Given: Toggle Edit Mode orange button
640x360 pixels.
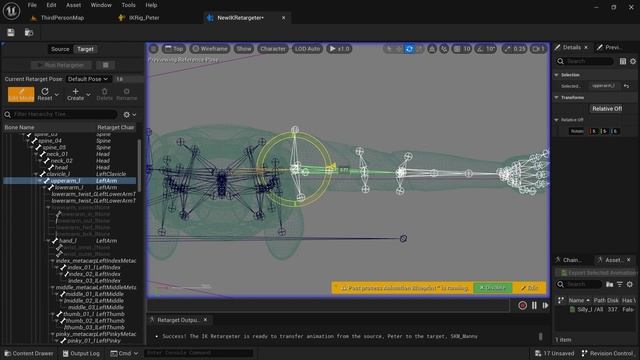Looking at the screenshot, I should (x=21, y=94).
